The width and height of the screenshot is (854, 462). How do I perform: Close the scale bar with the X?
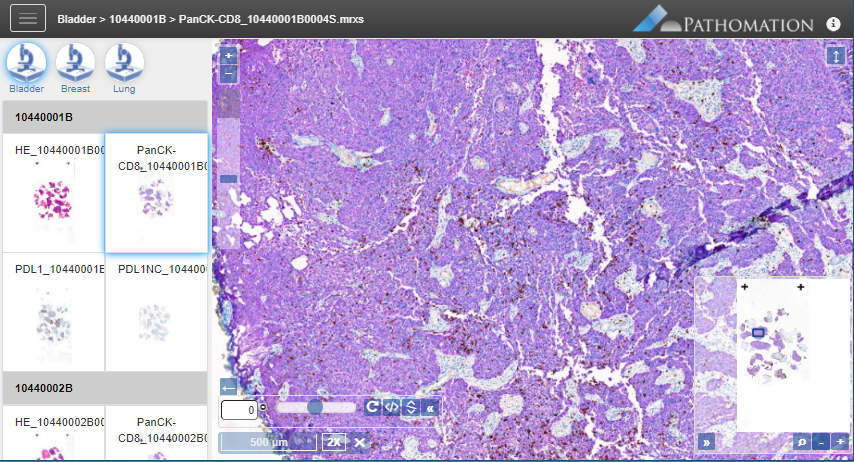(358, 442)
